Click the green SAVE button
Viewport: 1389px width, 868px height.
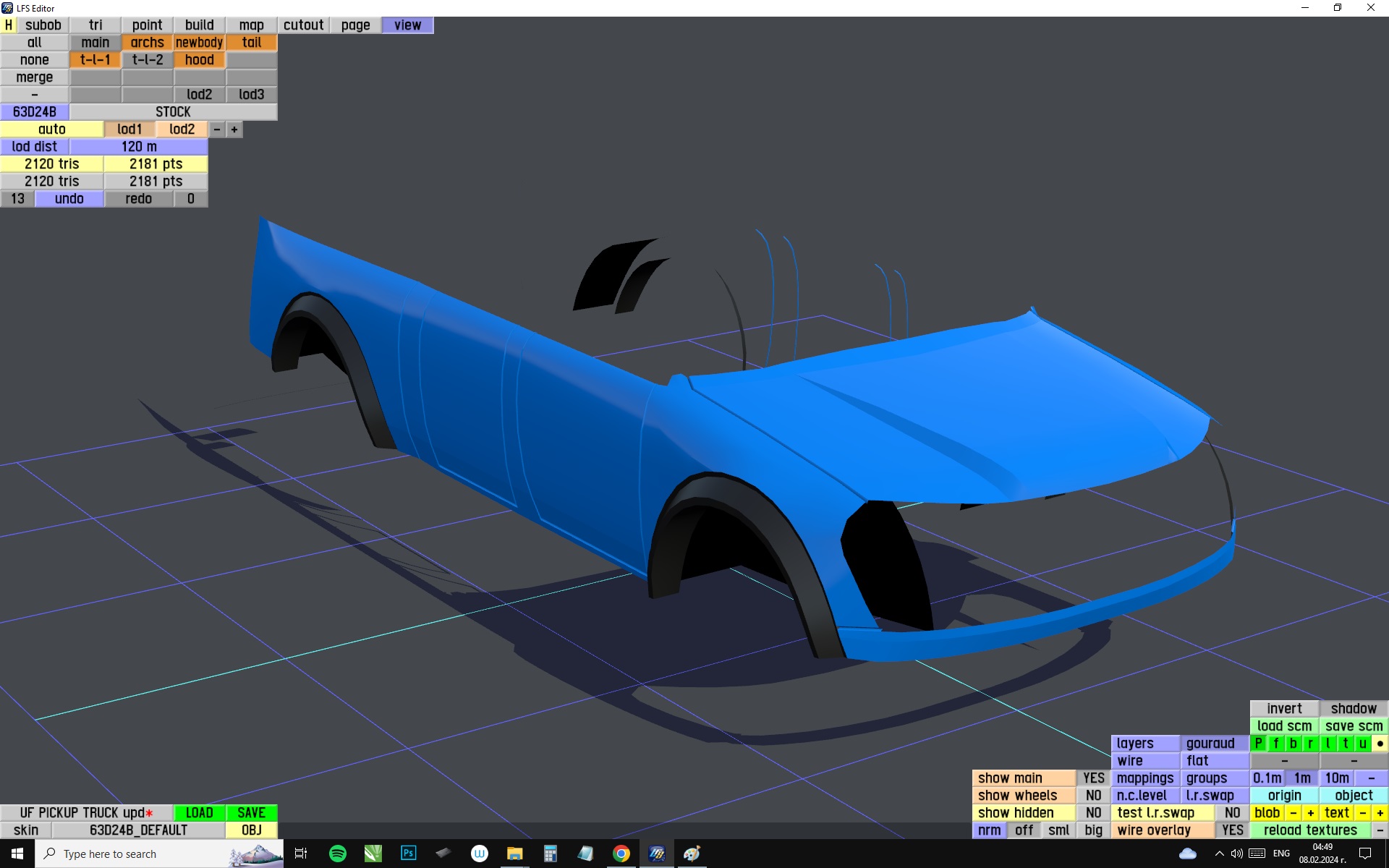tap(251, 813)
